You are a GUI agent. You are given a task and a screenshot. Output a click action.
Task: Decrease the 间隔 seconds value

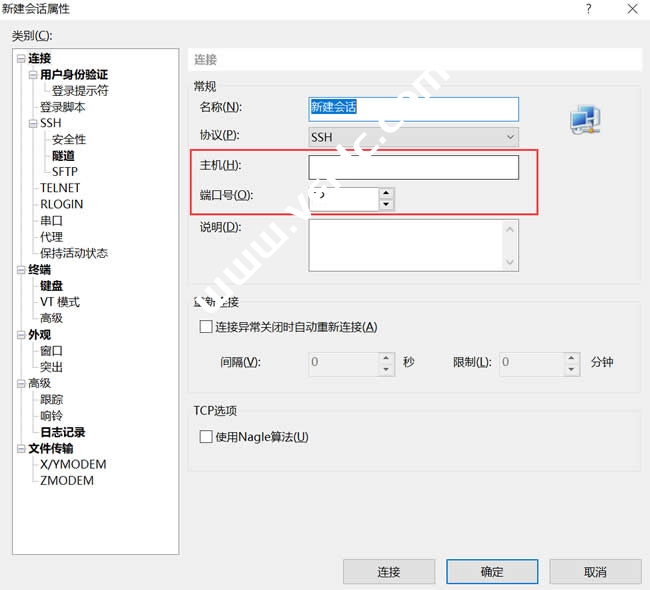tap(386, 369)
